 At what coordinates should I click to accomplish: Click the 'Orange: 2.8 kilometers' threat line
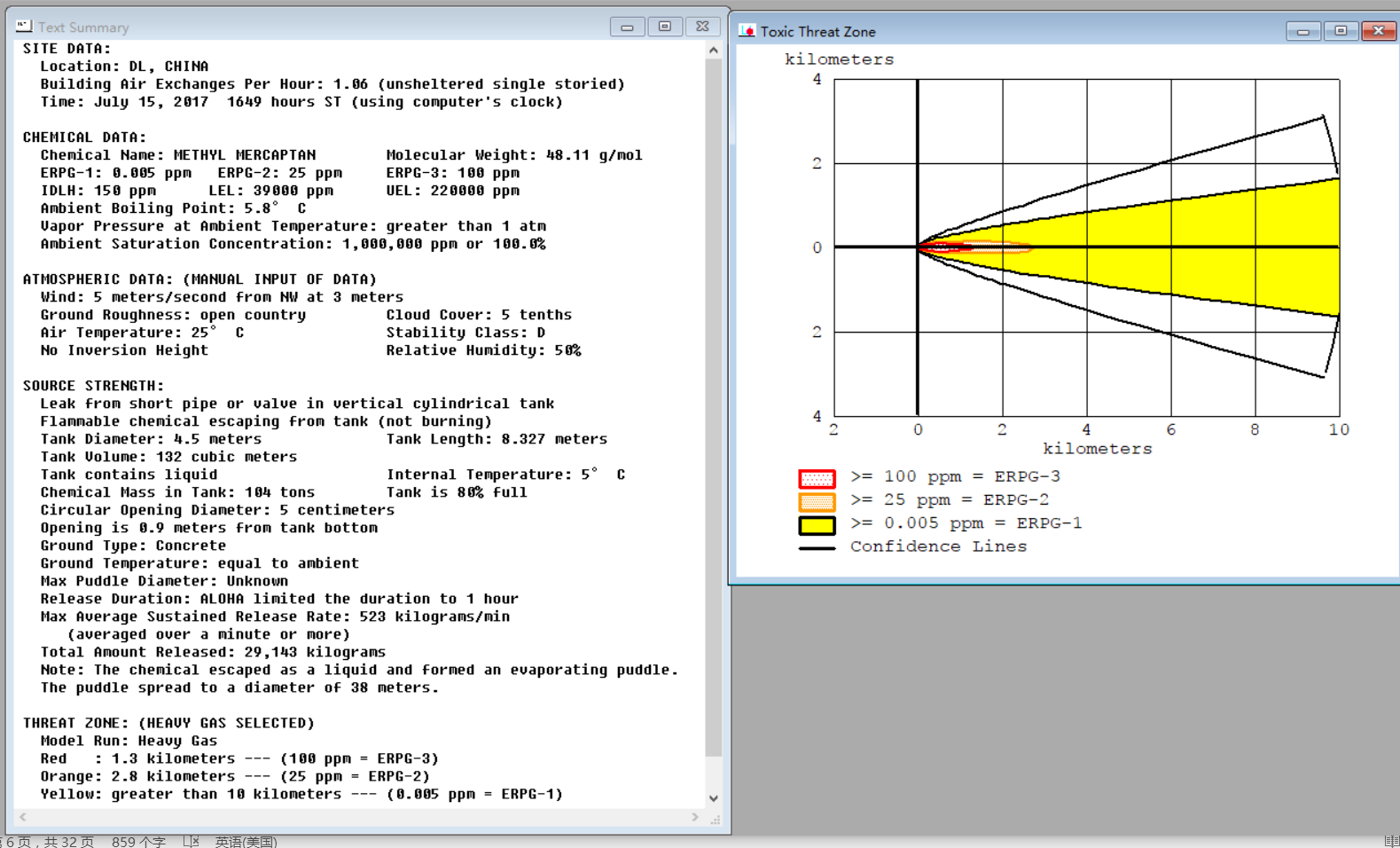click(235, 776)
